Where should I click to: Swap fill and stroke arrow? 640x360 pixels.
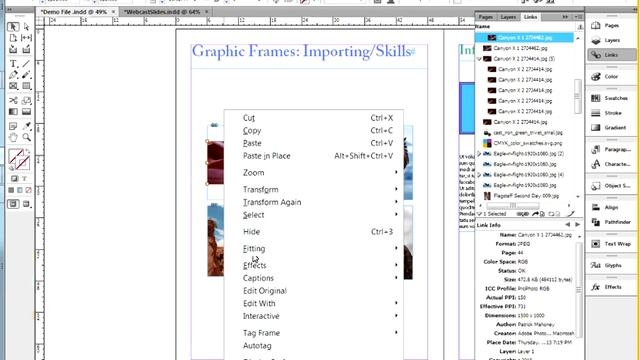pyautogui.click(x=28, y=151)
